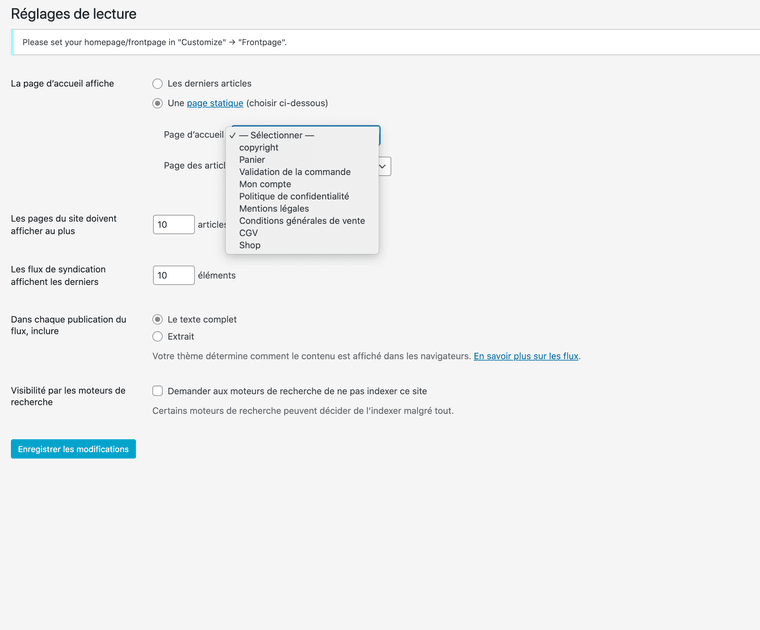Pick 'copyright' from the page list

[x=259, y=148]
